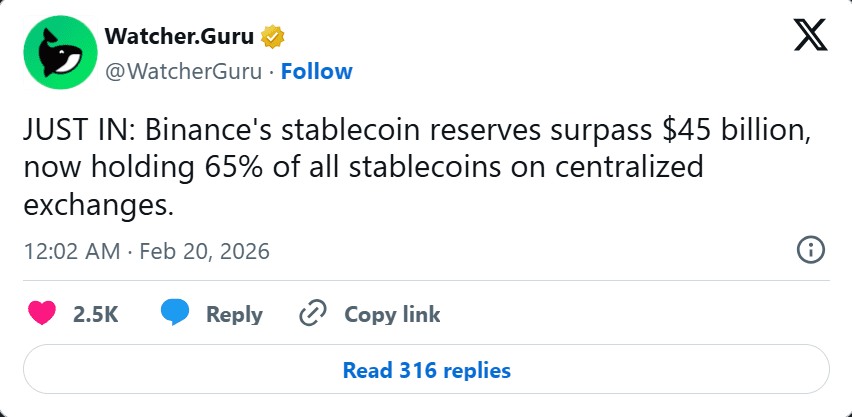This screenshot has width=852, height=417.
Task: Click the 2.5K likes count
Action: coord(96,314)
